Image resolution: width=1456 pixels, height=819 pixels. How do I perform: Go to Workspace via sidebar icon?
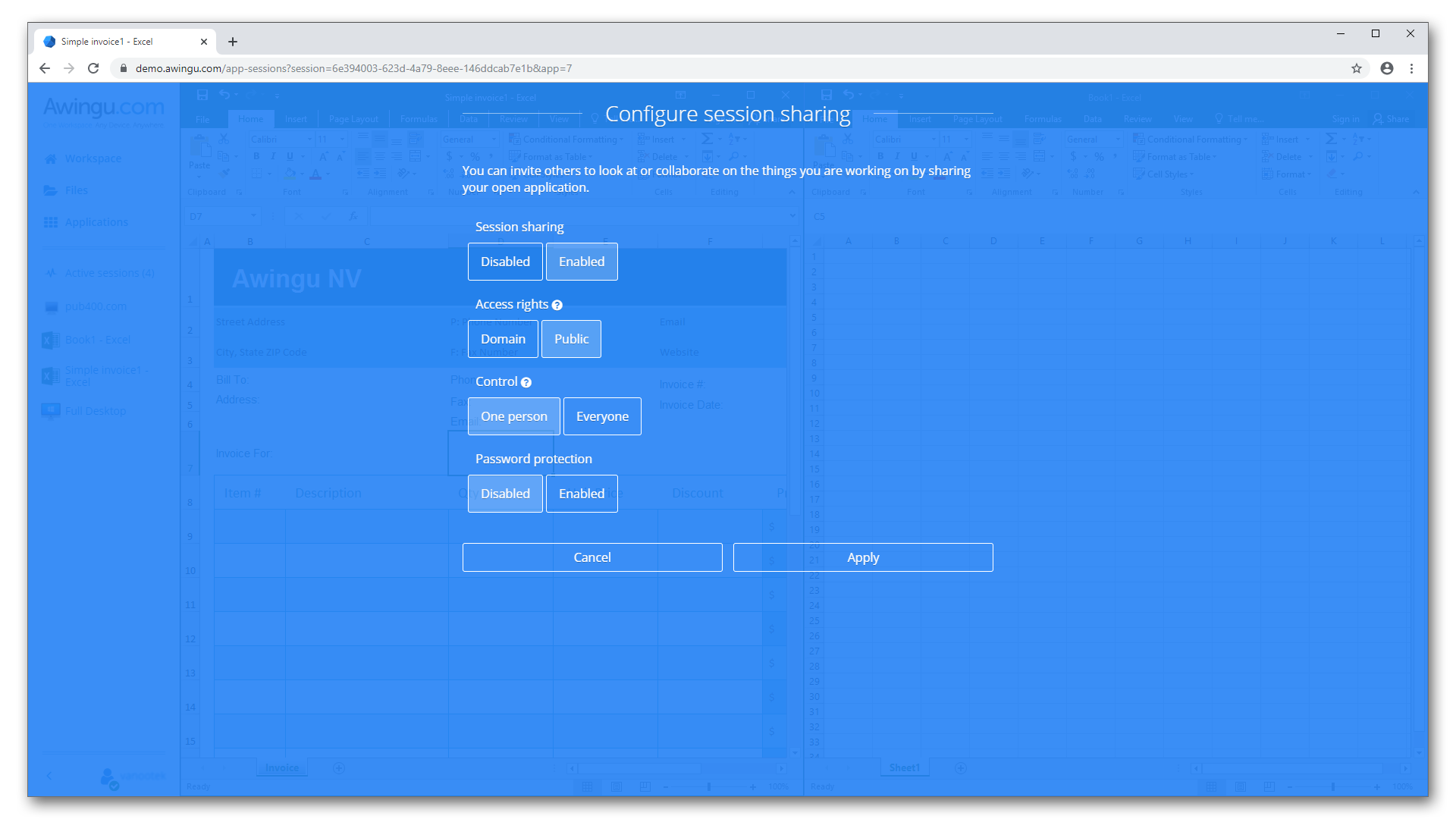click(x=93, y=158)
